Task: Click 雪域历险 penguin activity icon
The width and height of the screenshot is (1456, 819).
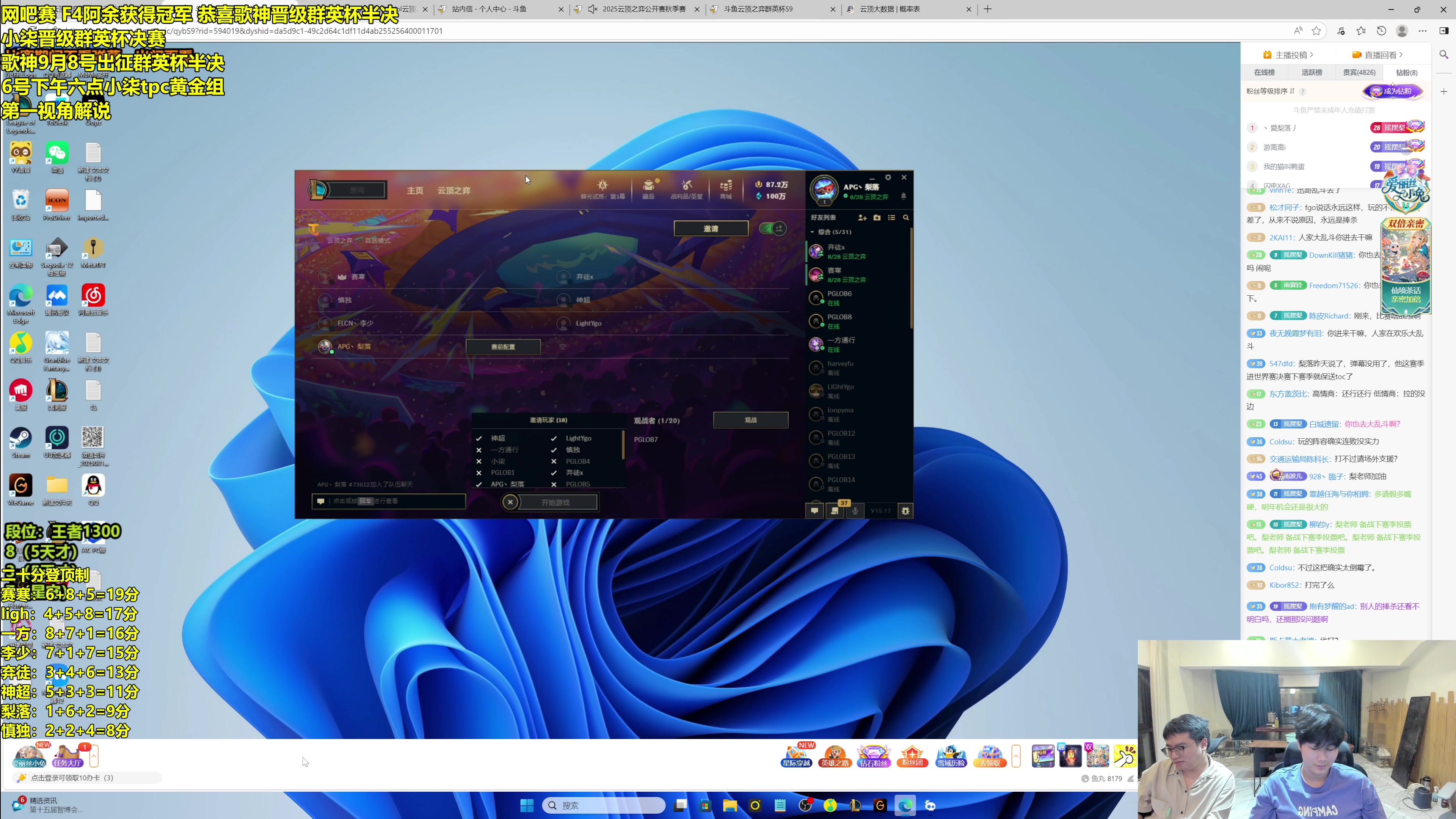Action: tap(951, 756)
